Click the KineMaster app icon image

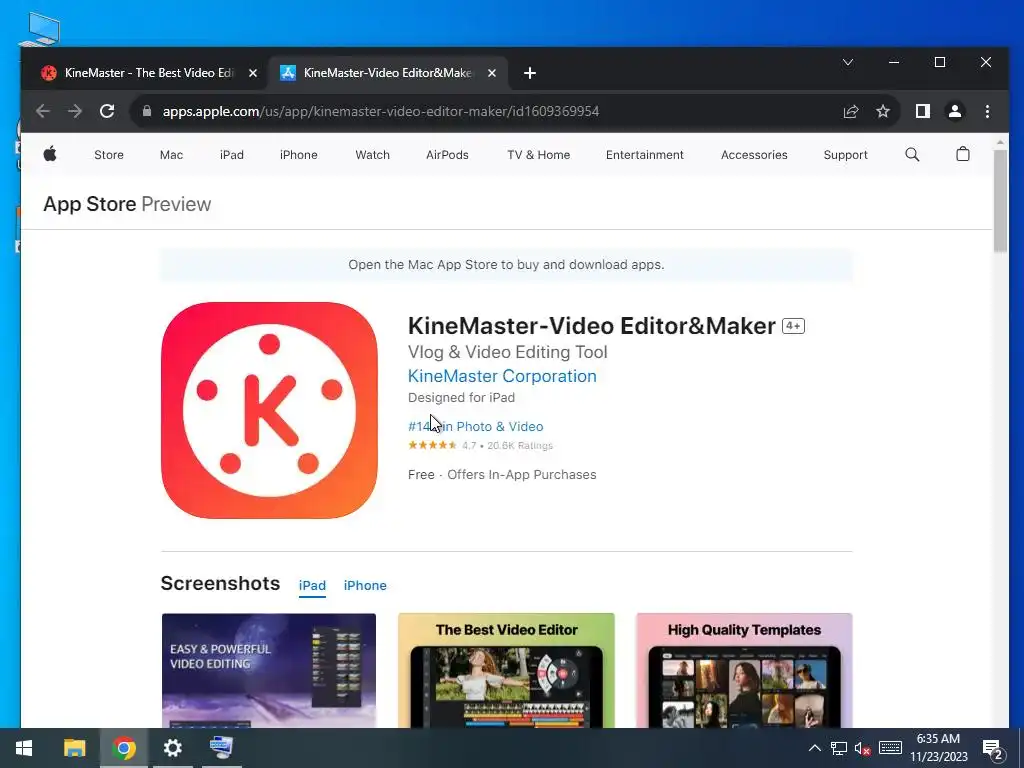tap(269, 410)
